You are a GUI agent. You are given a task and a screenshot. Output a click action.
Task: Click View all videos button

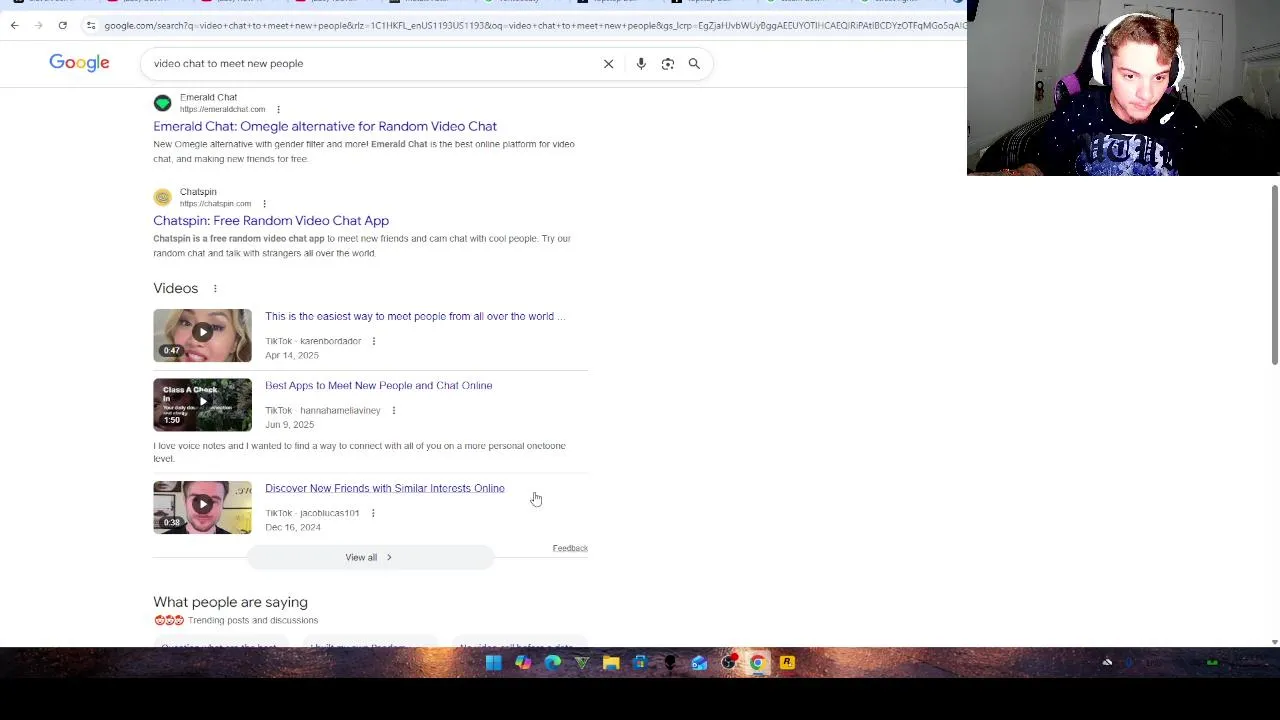(x=369, y=557)
